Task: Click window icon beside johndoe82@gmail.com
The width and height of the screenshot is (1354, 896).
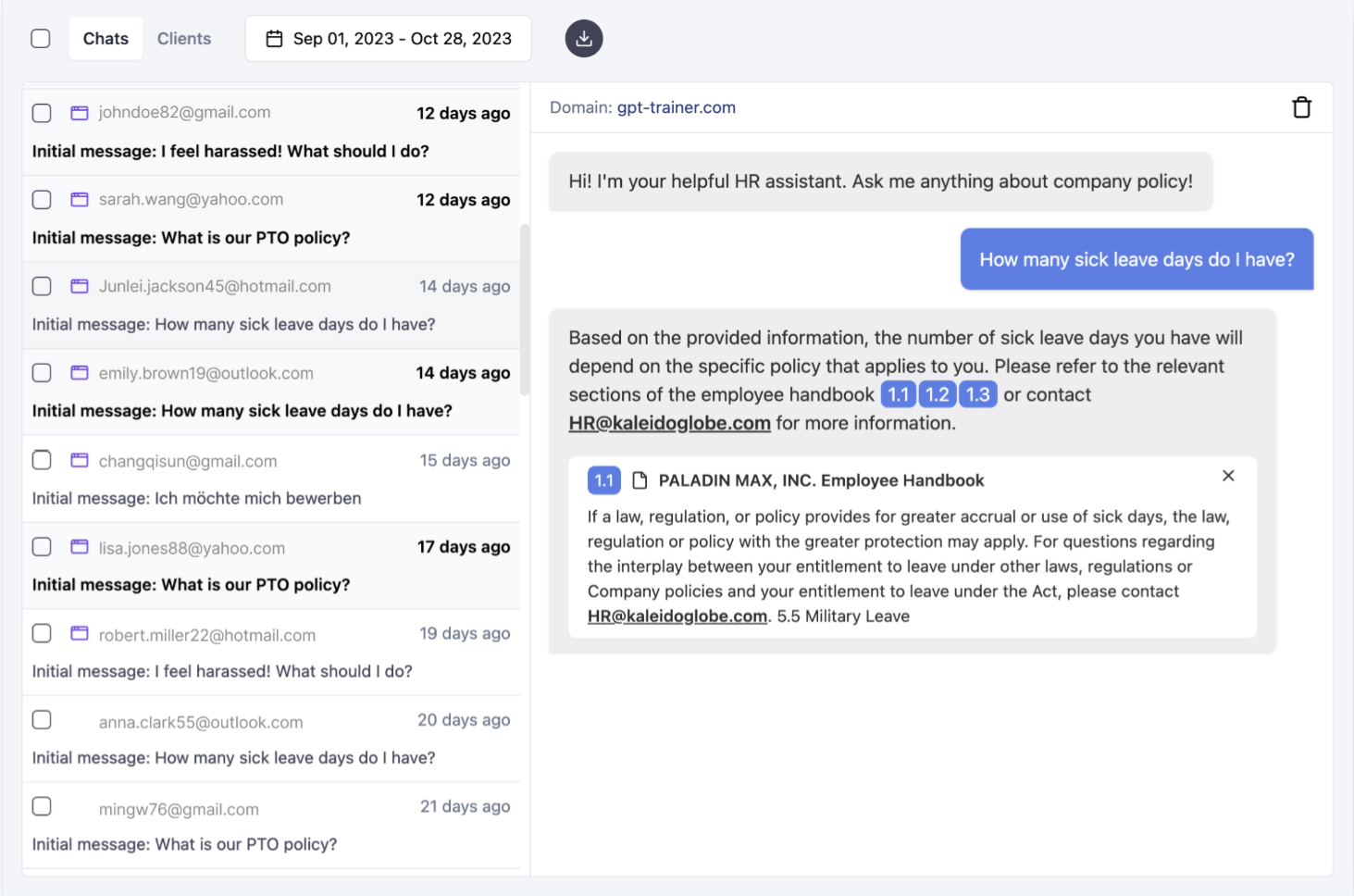Action: (x=80, y=113)
